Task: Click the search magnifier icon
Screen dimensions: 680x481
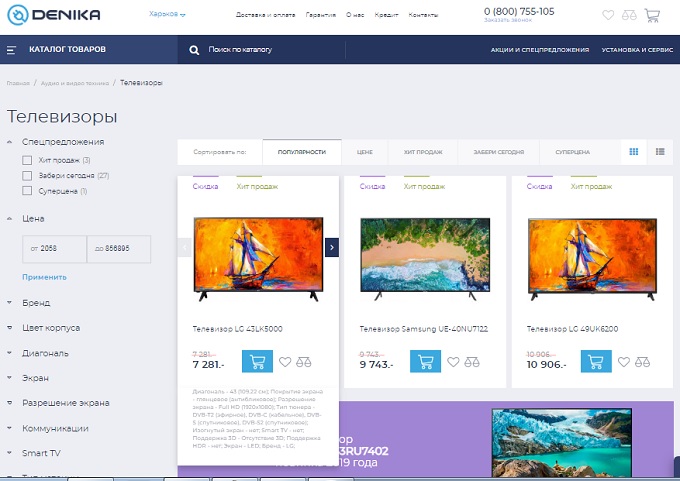Action: tap(194, 50)
